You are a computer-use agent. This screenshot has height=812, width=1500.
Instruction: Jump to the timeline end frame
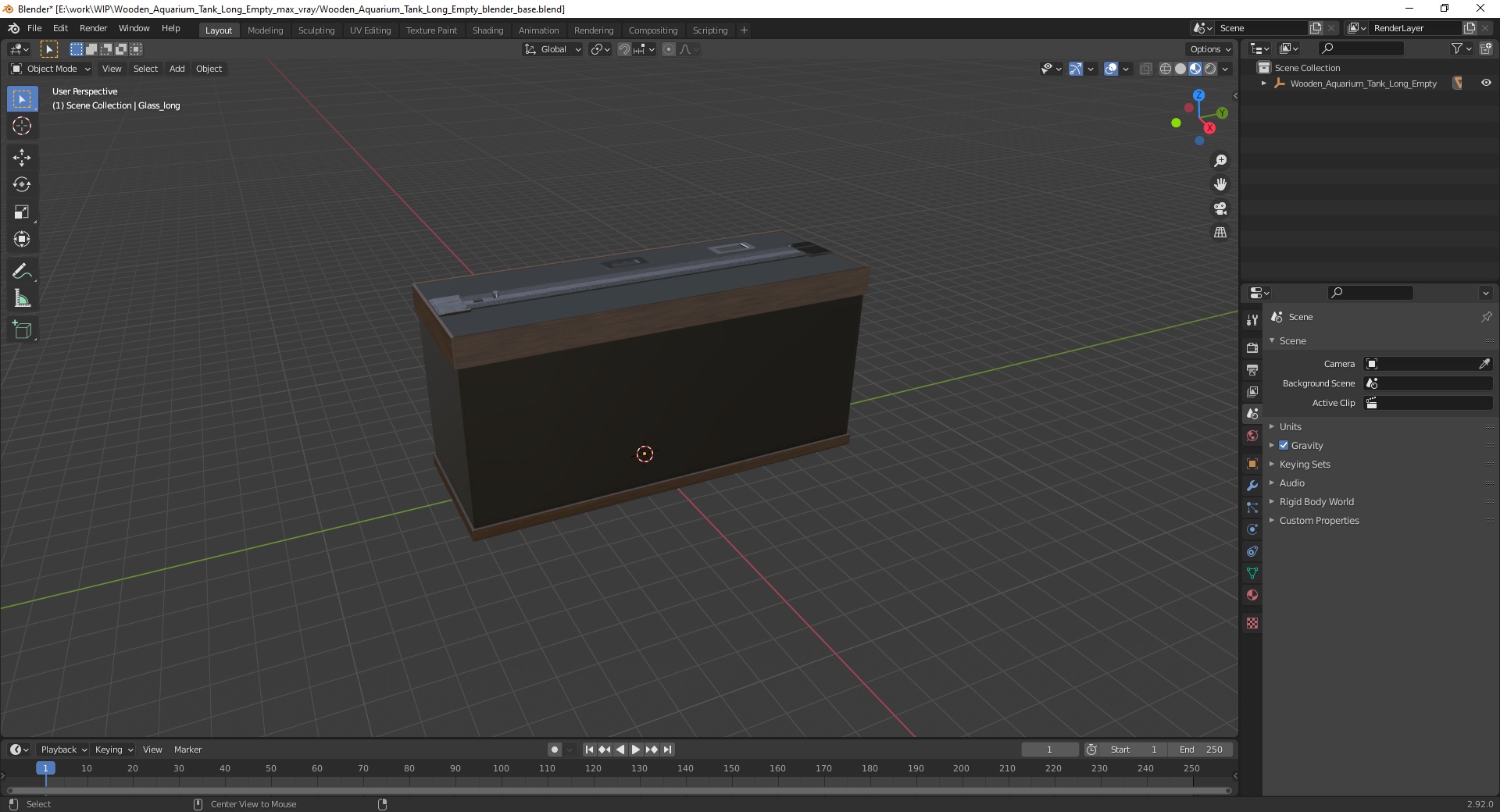667,750
